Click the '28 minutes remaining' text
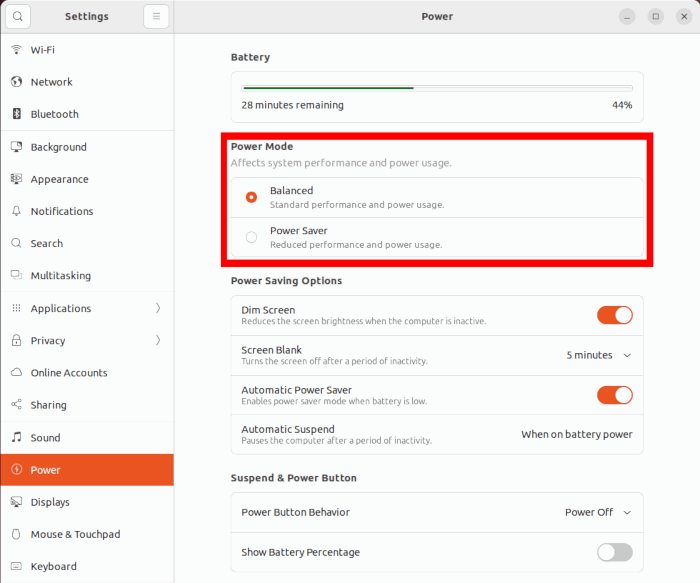The width and height of the screenshot is (700, 583). coord(292,105)
